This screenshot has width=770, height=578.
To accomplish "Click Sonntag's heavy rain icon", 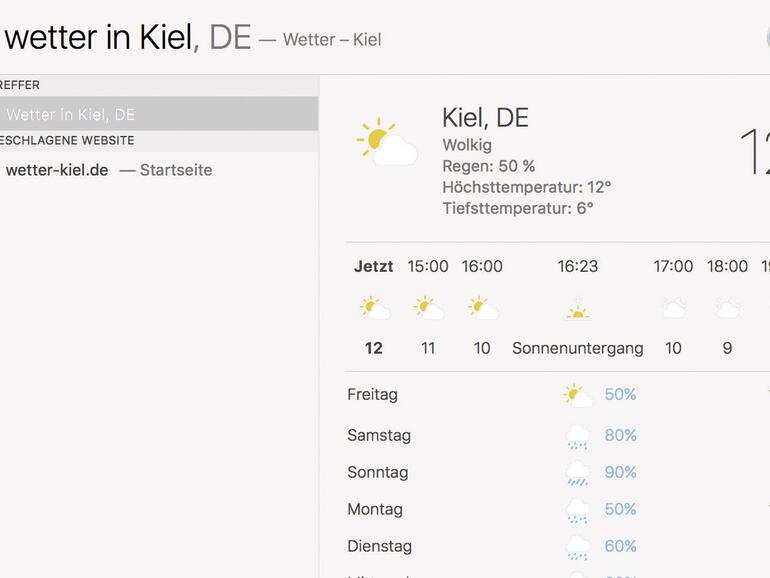I will (x=577, y=473).
